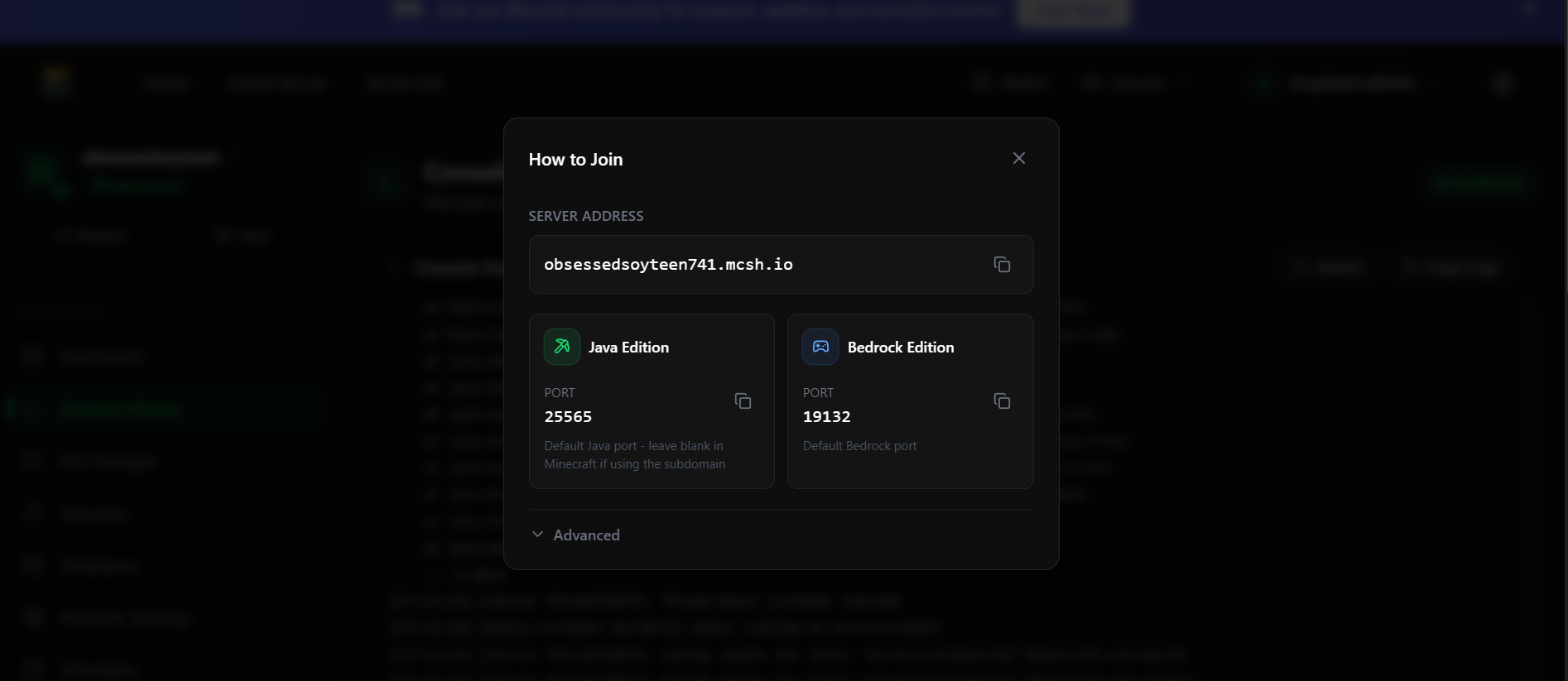
Task: Click the How to Join title
Action: (x=575, y=160)
